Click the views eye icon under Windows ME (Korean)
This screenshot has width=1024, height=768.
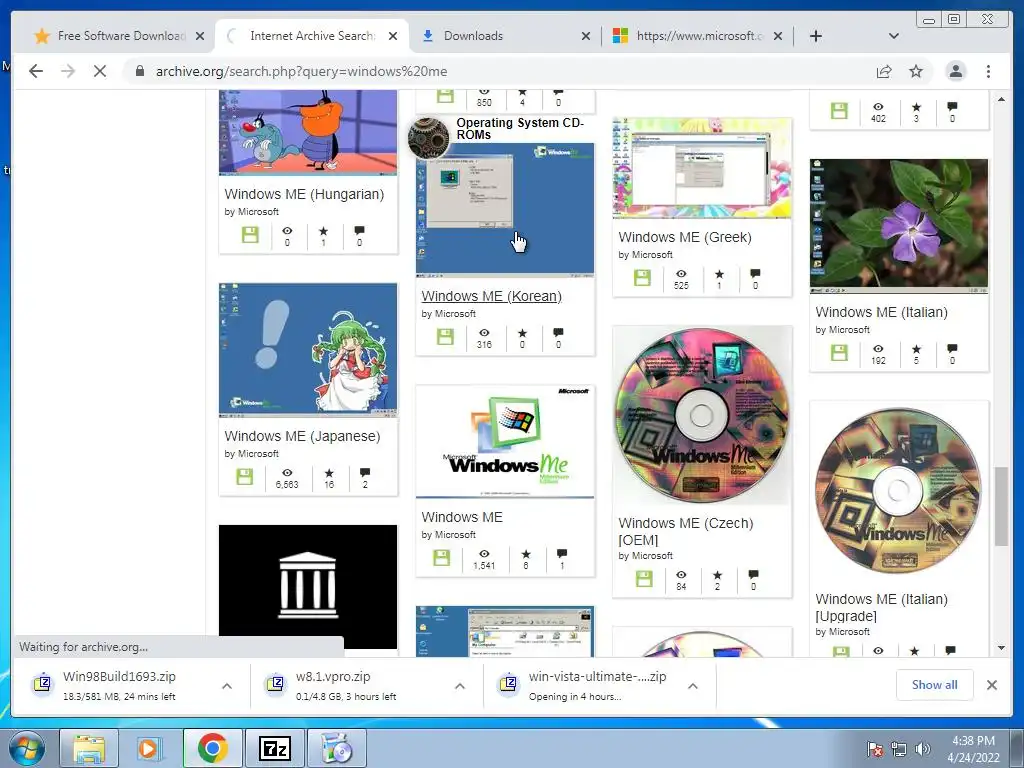pyautogui.click(x=484, y=333)
